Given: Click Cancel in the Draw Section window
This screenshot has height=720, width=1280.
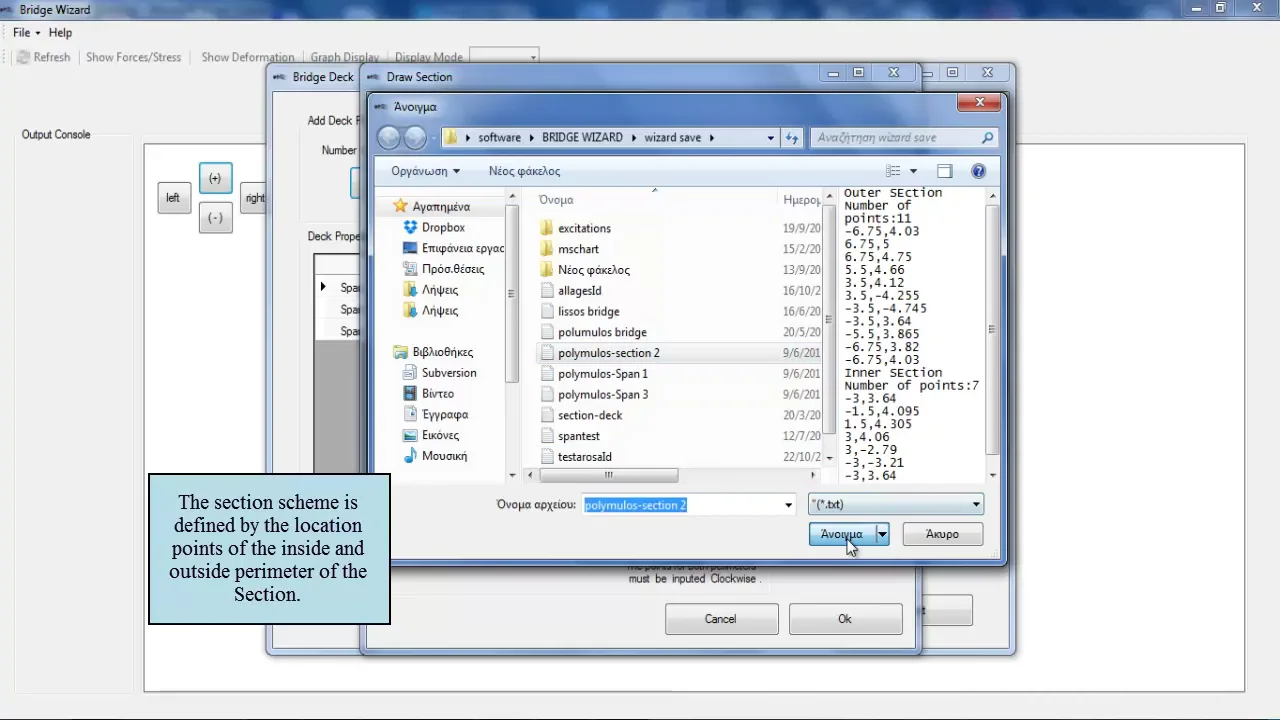Looking at the screenshot, I should pyautogui.click(x=720, y=619).
